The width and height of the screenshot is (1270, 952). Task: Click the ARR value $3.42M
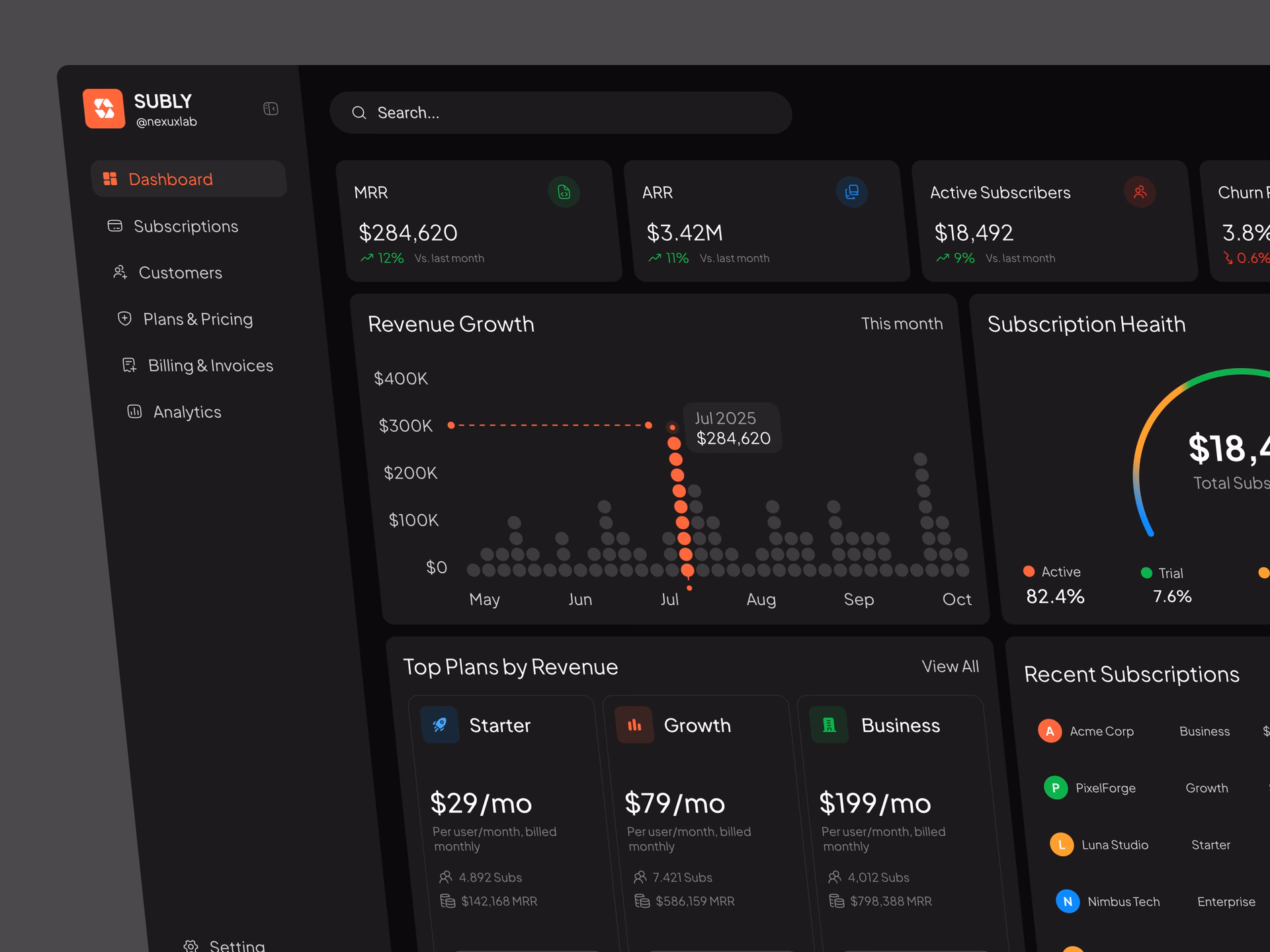click(x=685, y=233)
